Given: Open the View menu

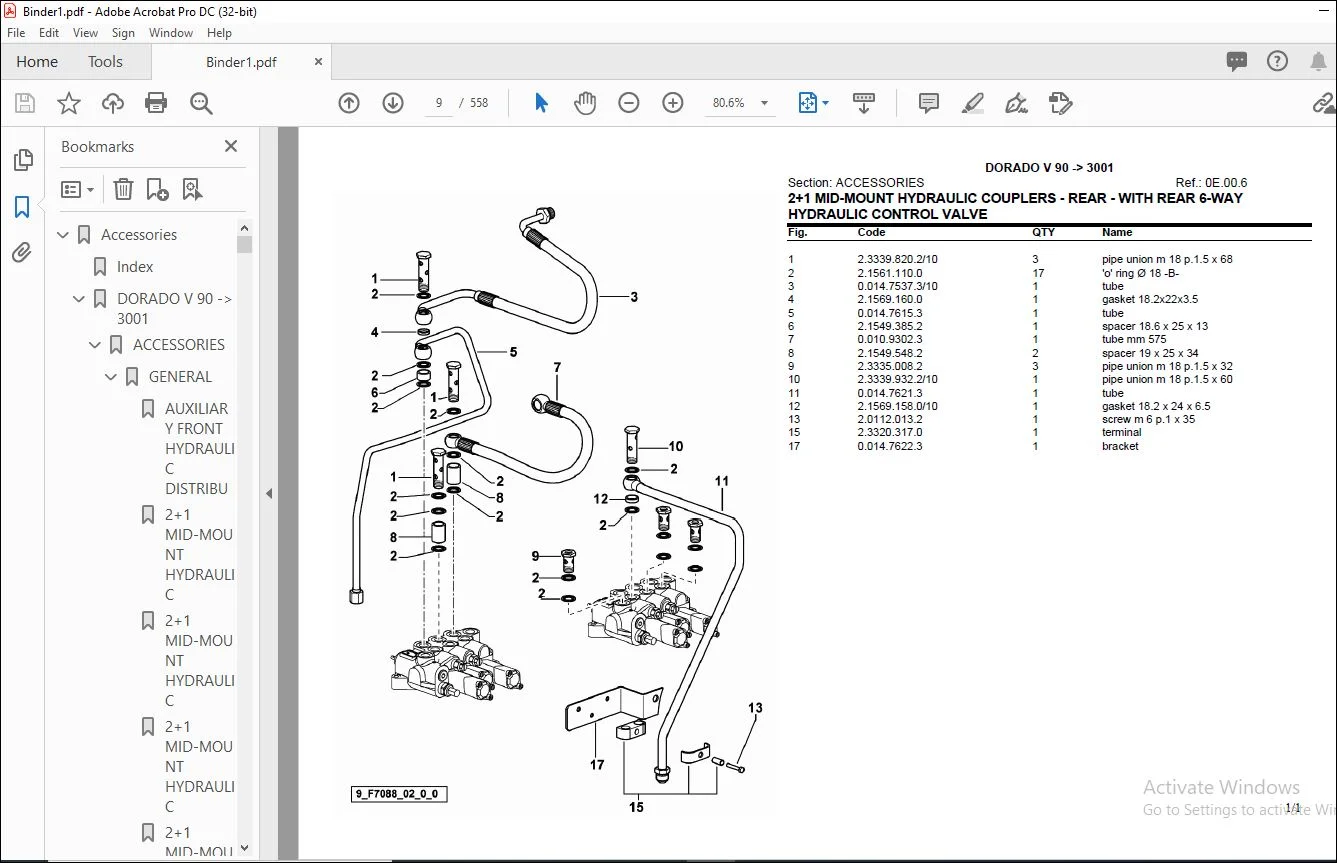Looking at the screenshot, I should 86,33.
